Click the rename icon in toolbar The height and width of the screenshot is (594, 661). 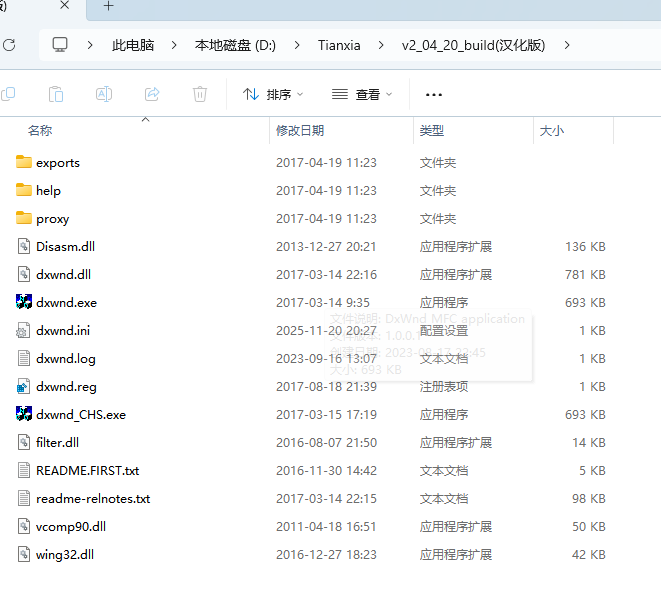104,94
